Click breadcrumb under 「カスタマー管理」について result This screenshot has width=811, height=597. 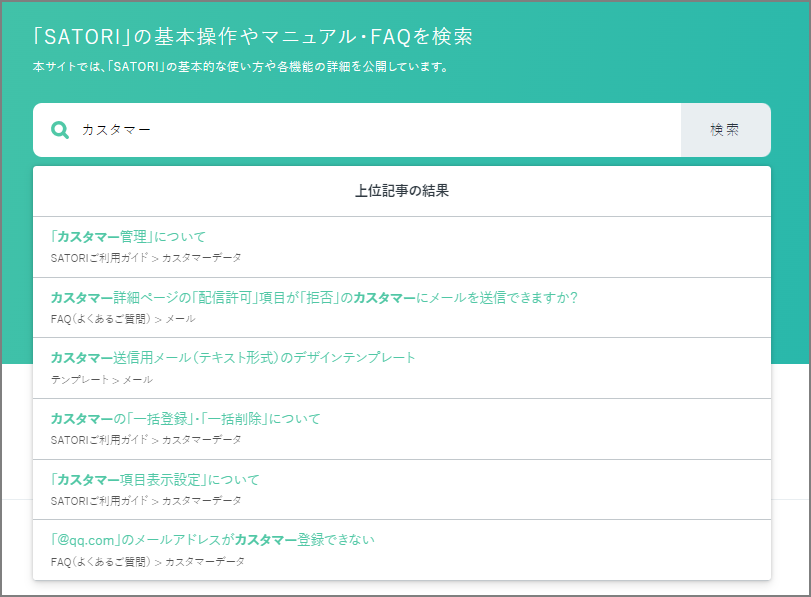point(146,258)
